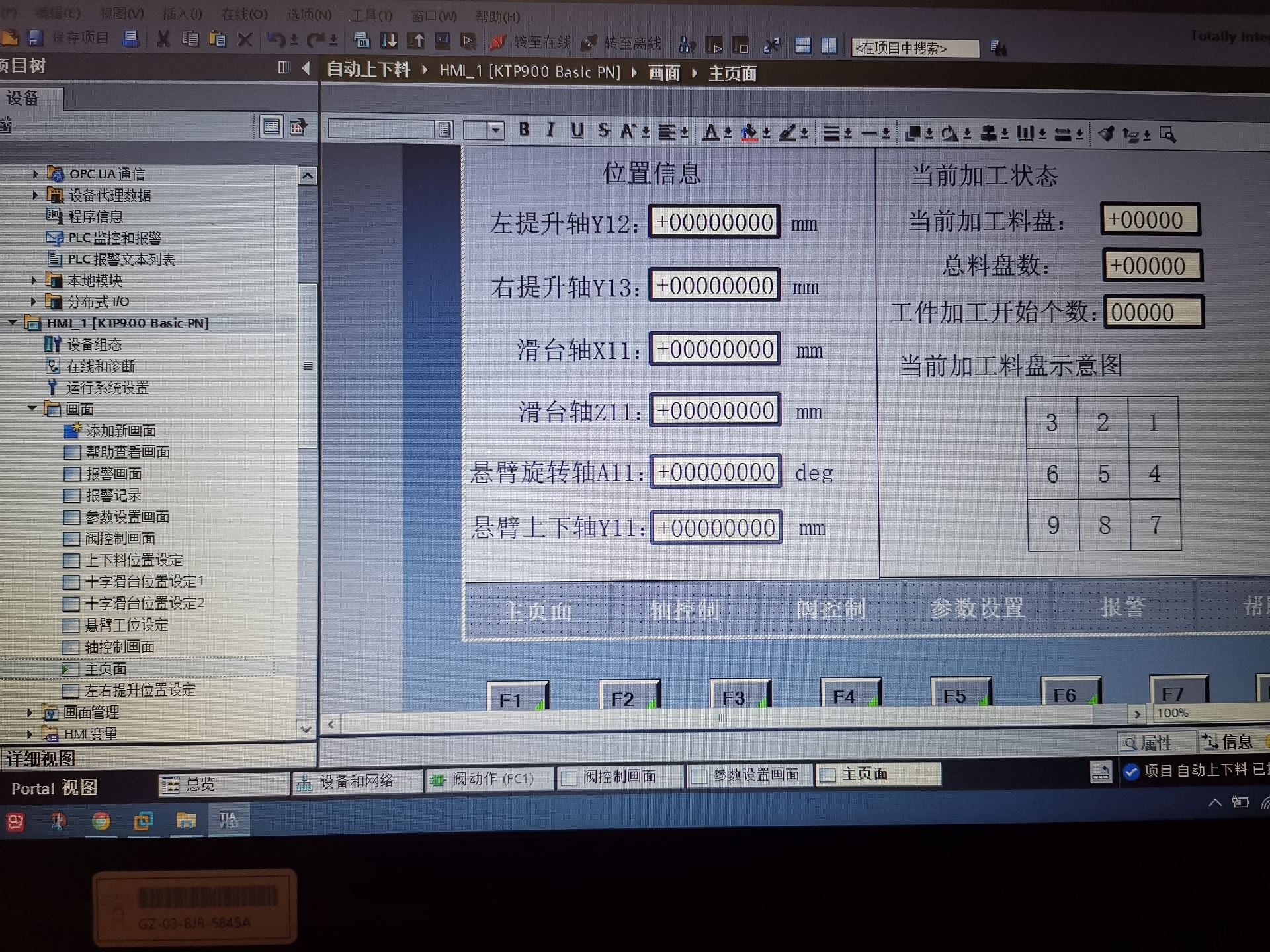The width and height of the screenshot is (1270, 952).
Task: Click the underline formatting icon
Action: click(577, 130)
